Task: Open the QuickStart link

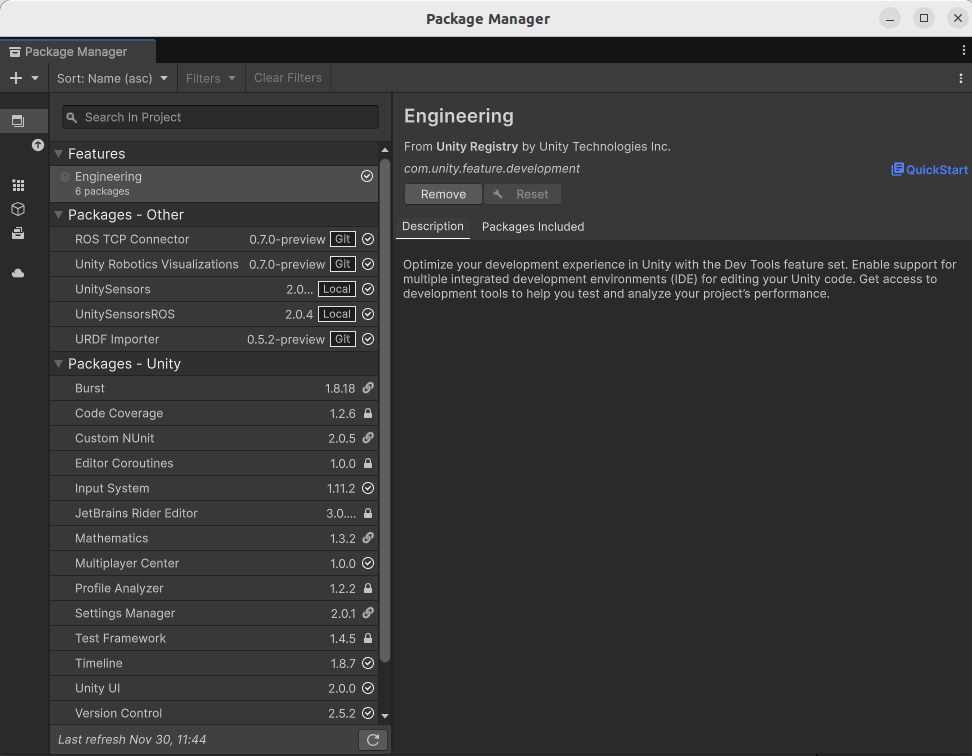Action: point(928,169)
